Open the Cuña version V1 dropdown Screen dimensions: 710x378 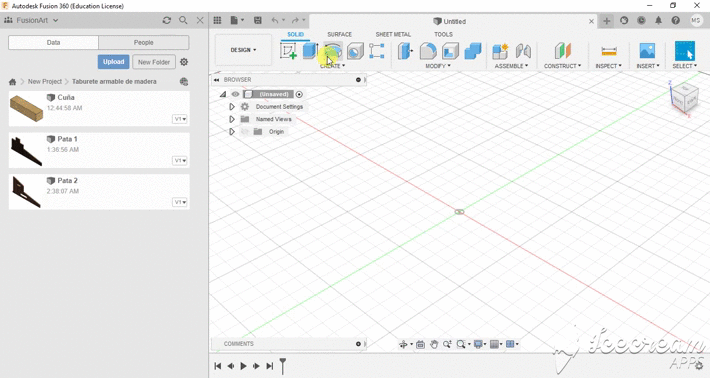[x=180, y=119]
